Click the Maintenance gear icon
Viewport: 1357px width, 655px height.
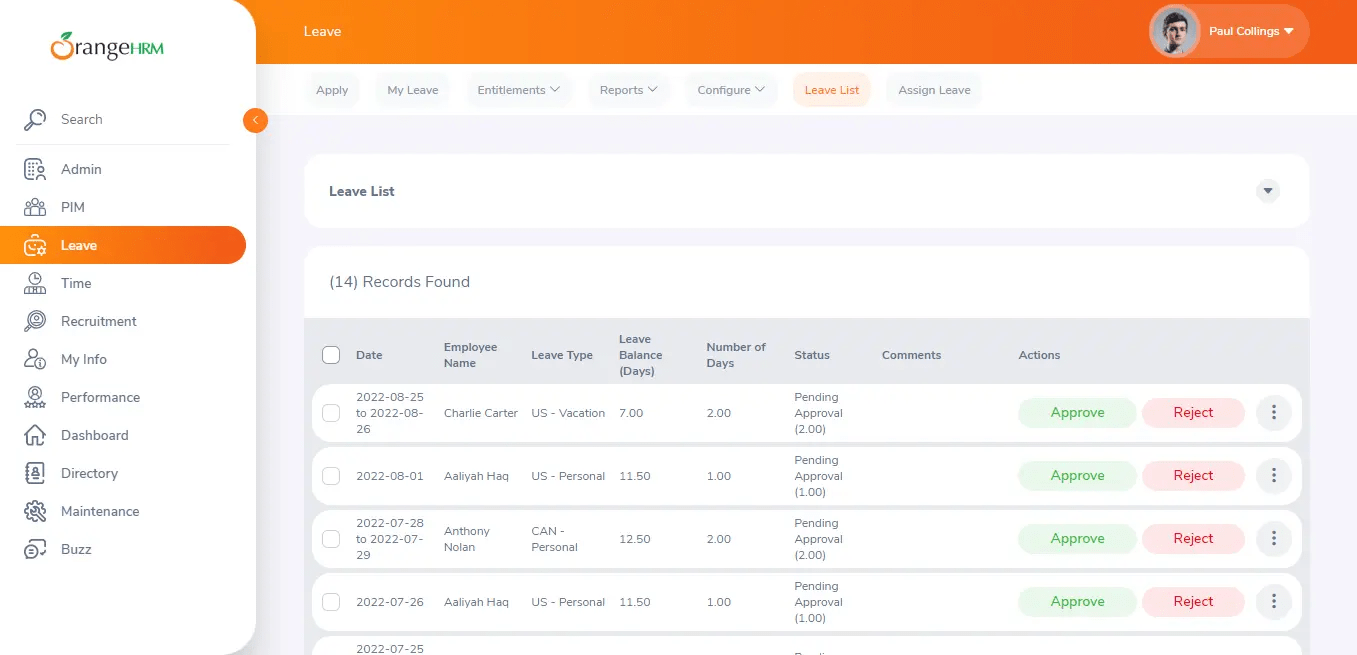35,512
